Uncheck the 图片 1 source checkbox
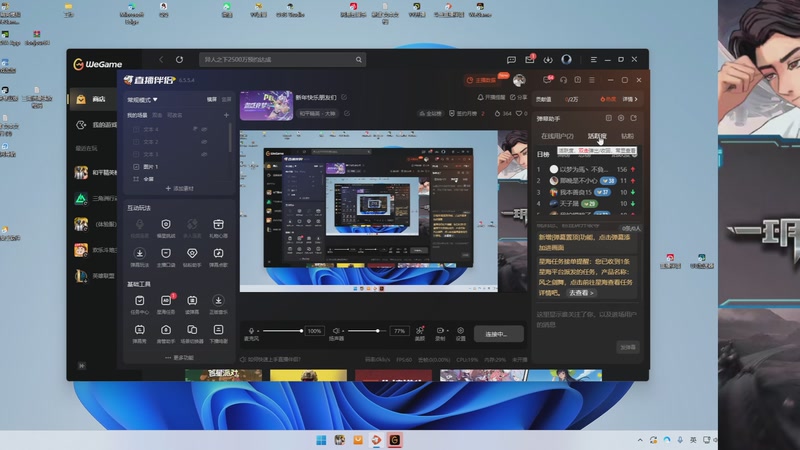This screenshot has width=800, height=450. click(136, 167)
